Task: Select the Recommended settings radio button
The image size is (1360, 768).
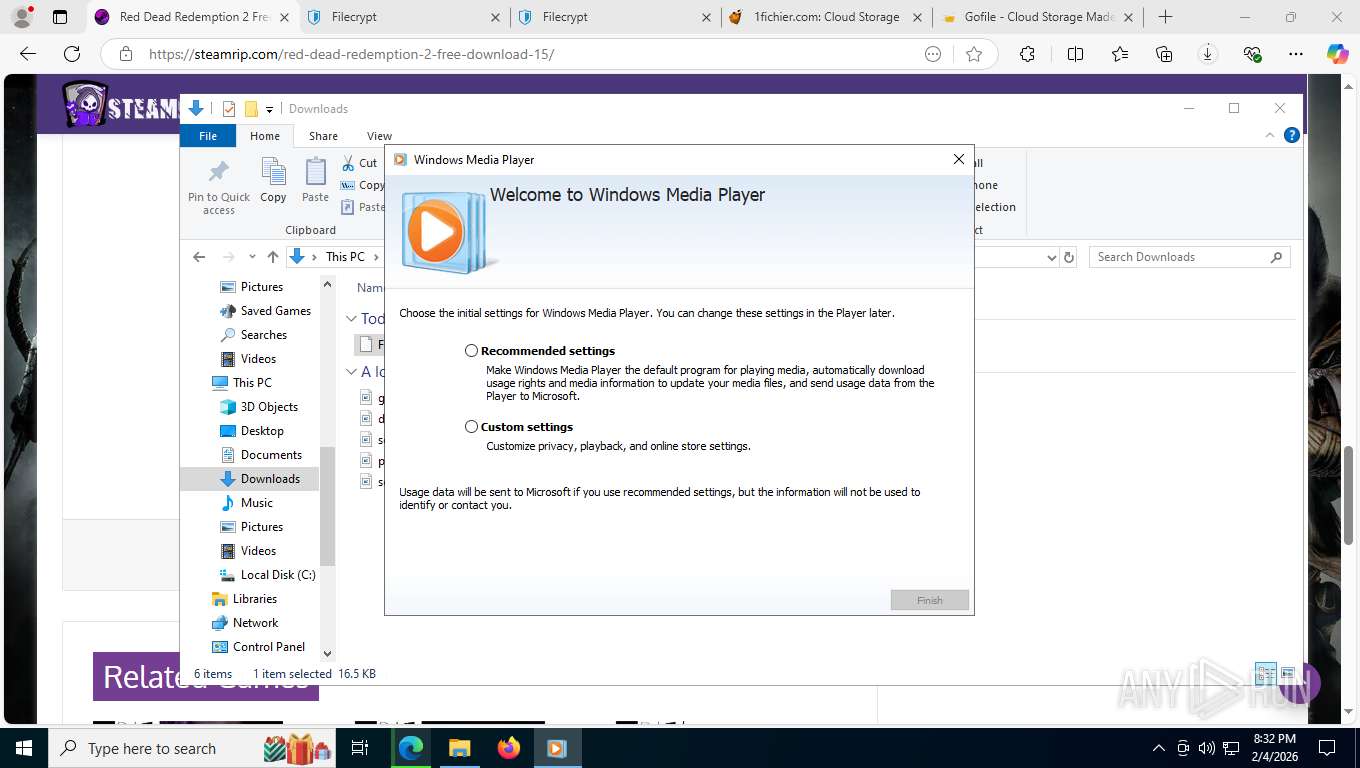Action: click(x=471, y=351)
